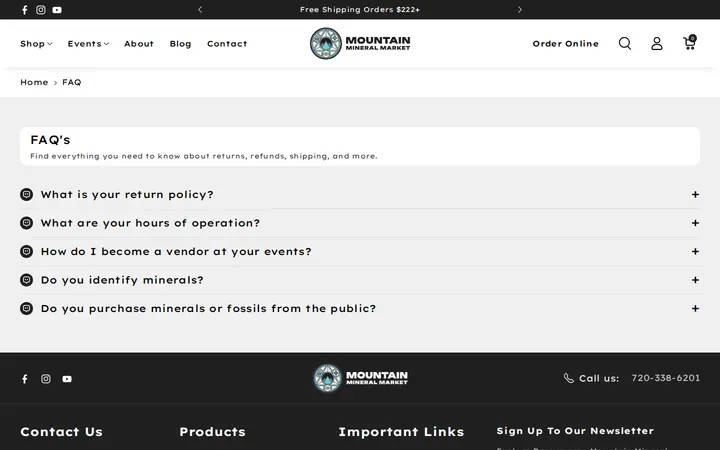720x450 pixels.
Task: Open the account user icon
Action: coord(657,44)
